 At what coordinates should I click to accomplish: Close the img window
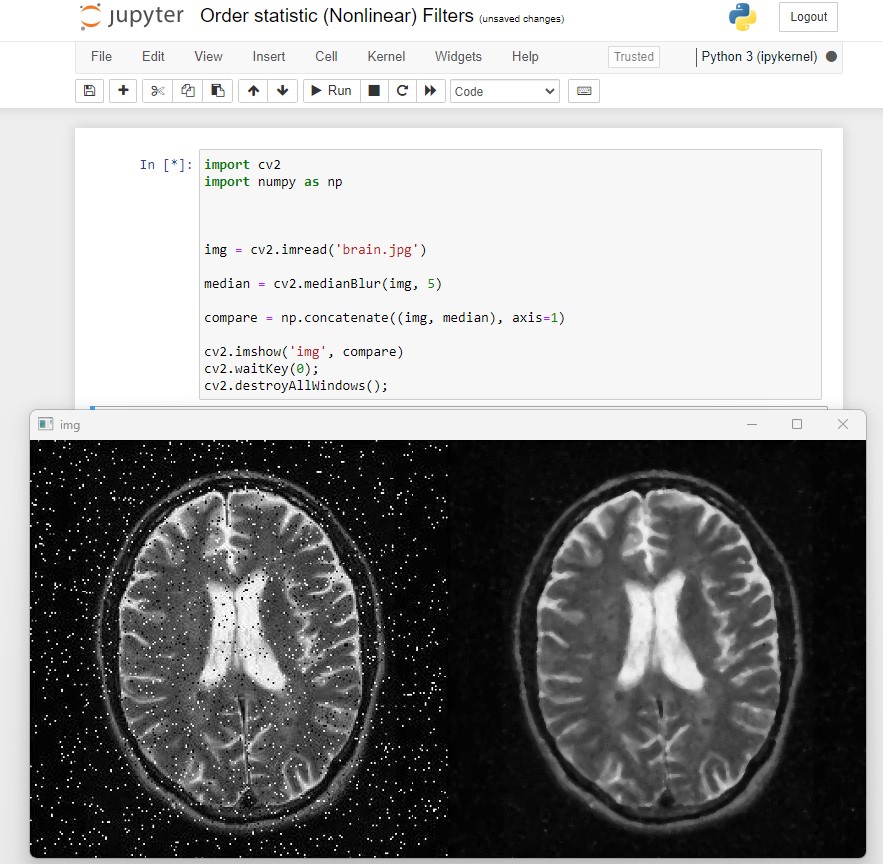(x=842, y=424)
